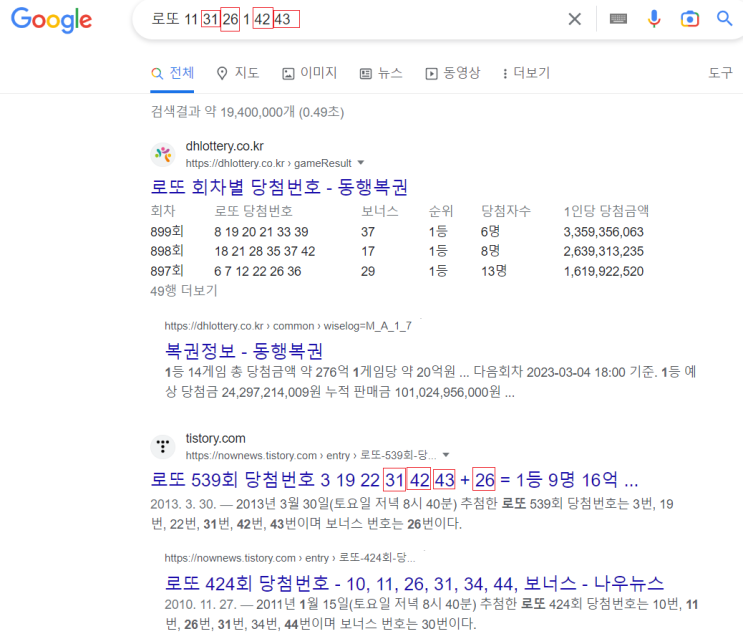Click the nownews.tistory.com 로또-424회 URL breadcrumb
Screen dimensions: 743x644
click(290, 558)
